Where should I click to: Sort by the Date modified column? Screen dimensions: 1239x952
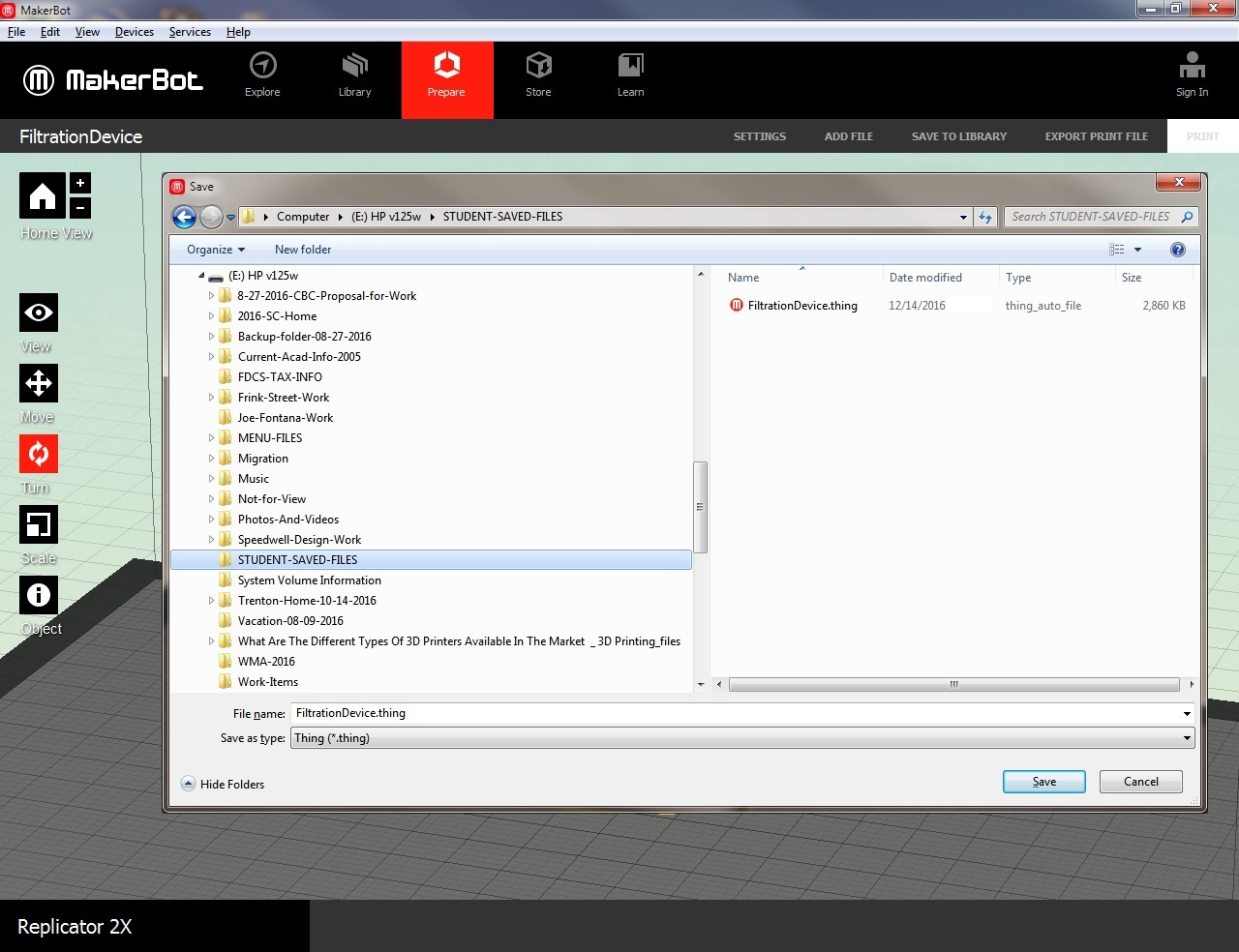click(x=925, y=278)
